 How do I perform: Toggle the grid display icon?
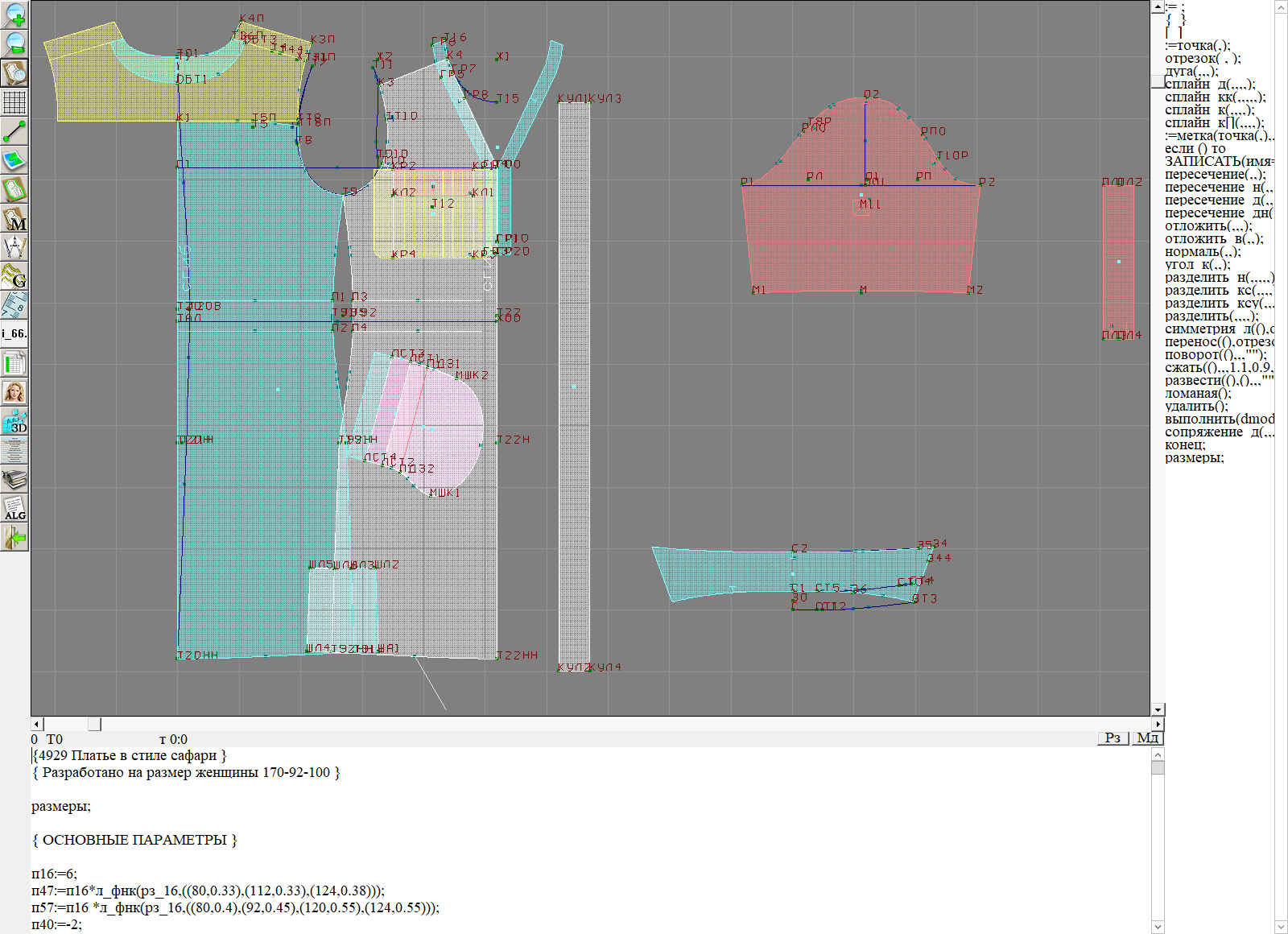[14, 102]
